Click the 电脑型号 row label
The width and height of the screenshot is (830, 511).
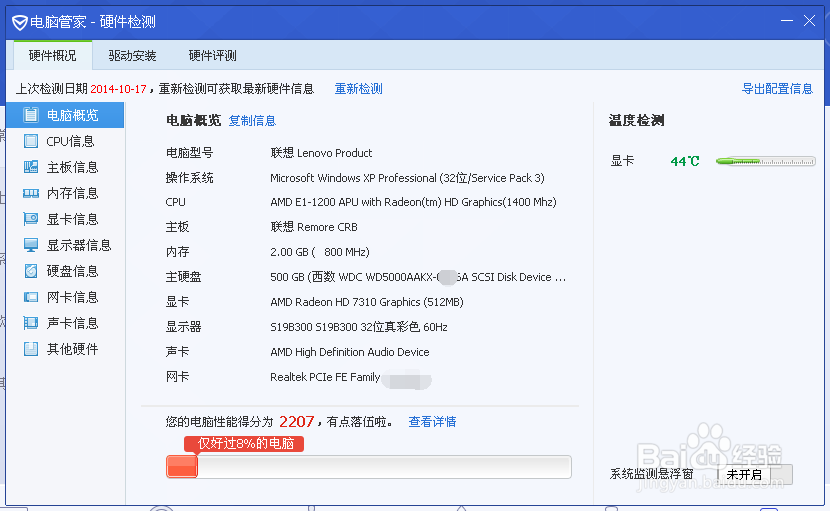coord(190,153)
